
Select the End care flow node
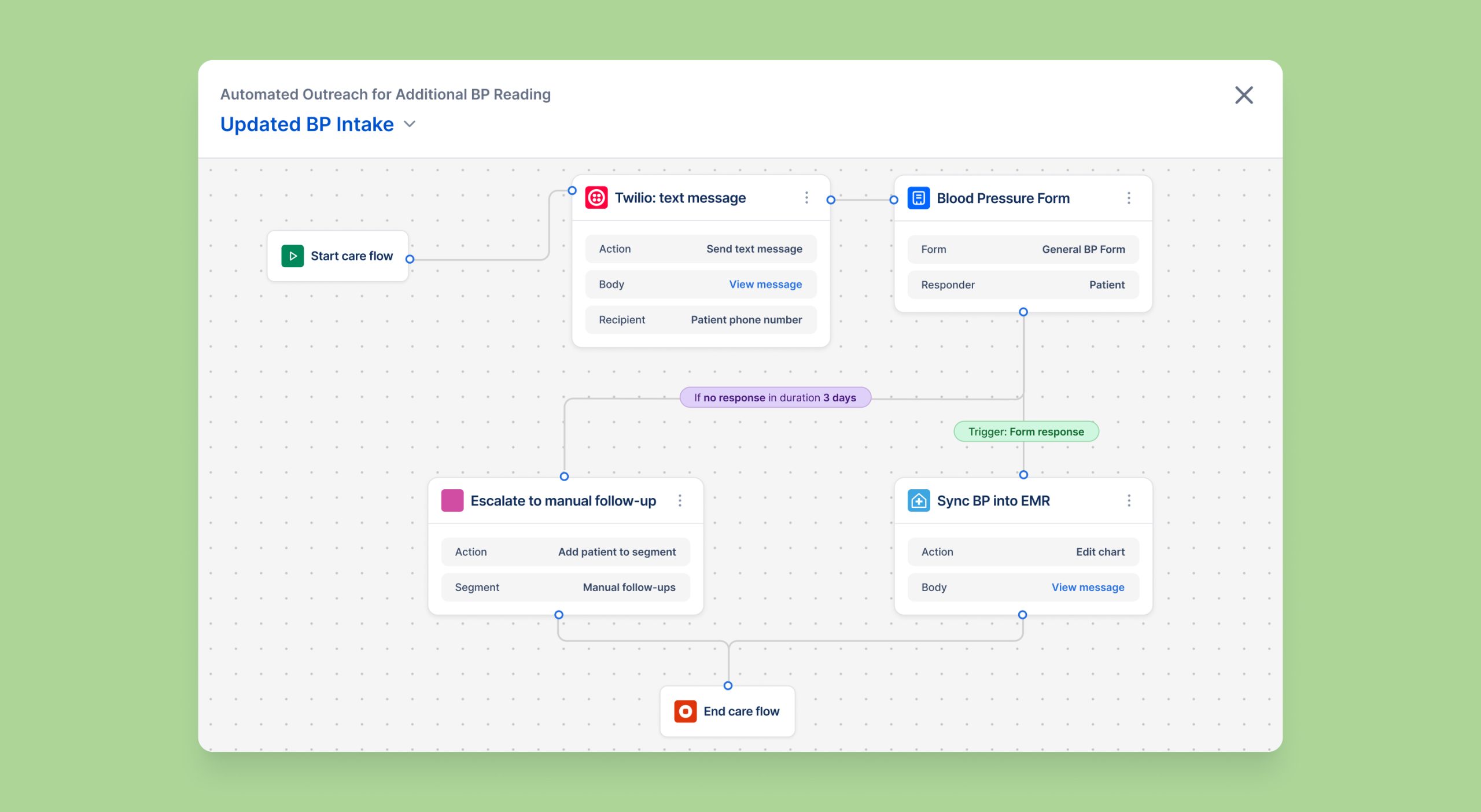pos(727,711)
